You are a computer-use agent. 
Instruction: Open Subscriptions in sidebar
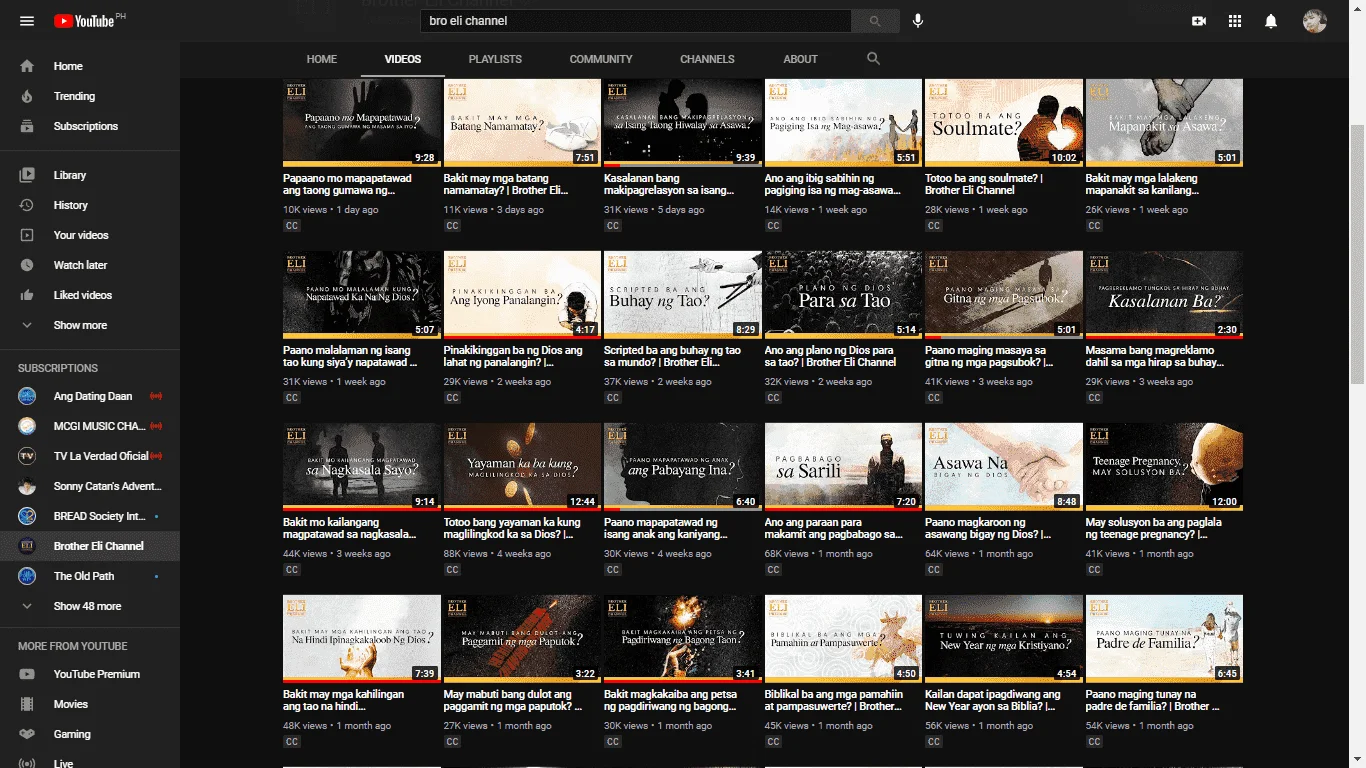point(90,126)
